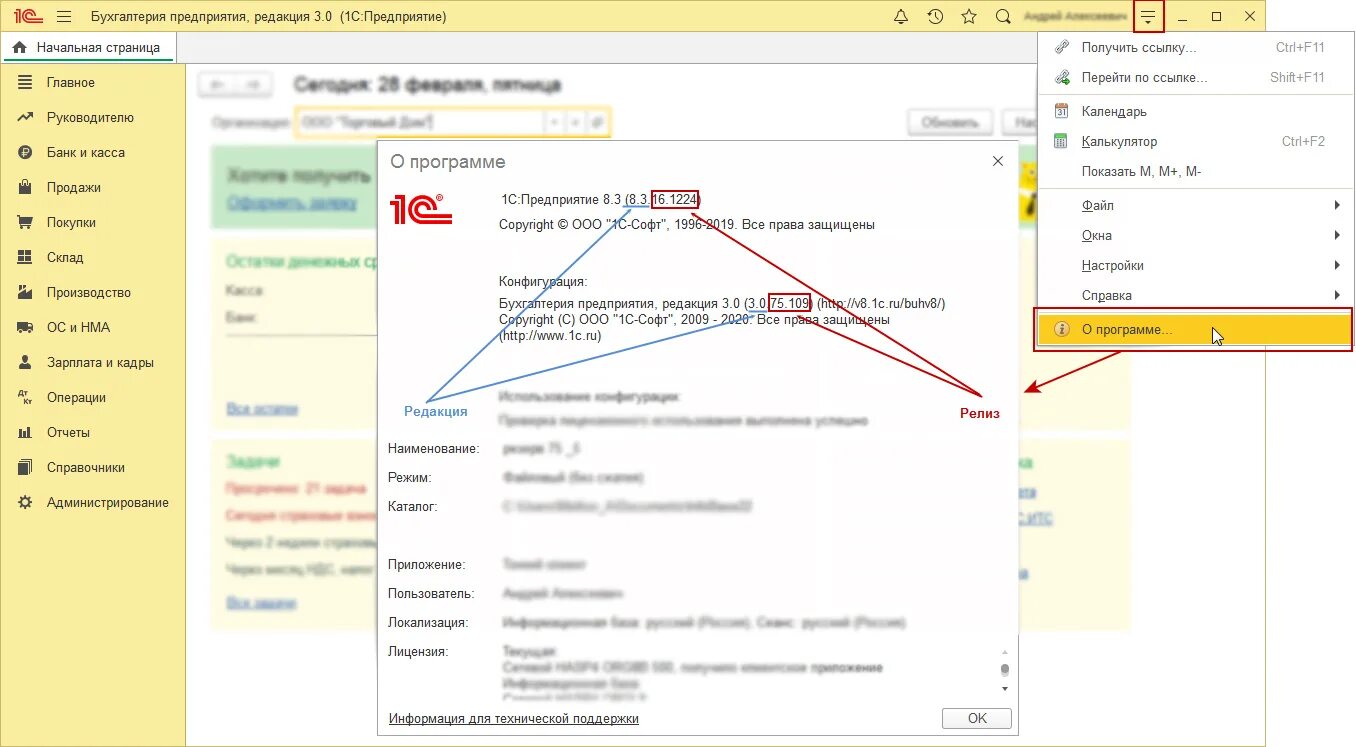Open the history clock icon
The height and width of the screenshot is (747, 1356).
click(x=935, y=17)
